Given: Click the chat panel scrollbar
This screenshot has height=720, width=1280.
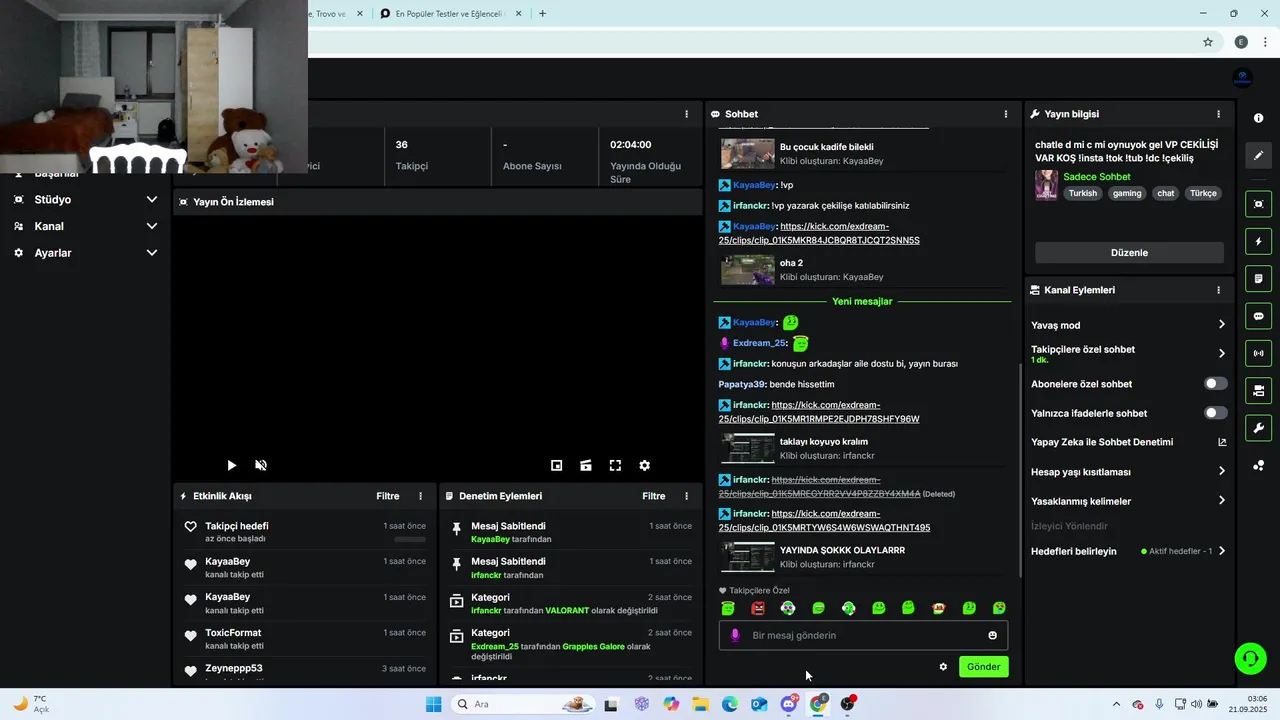Looking at the screenshot, I should (1019, 468).
